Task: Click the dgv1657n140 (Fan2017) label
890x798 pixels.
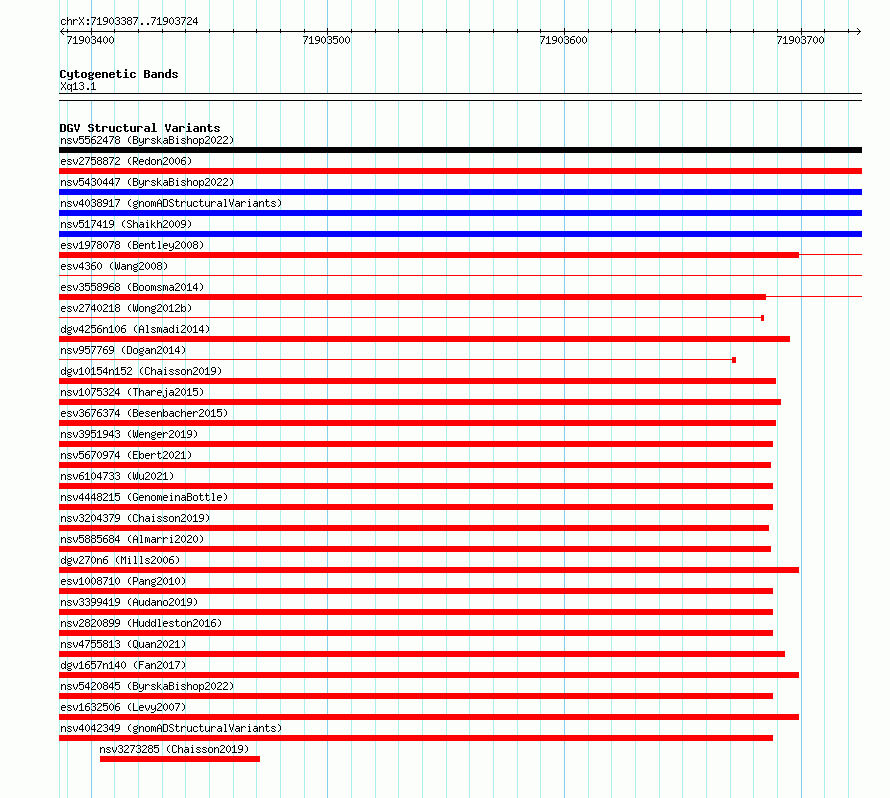Action: (x=123, y=665)
